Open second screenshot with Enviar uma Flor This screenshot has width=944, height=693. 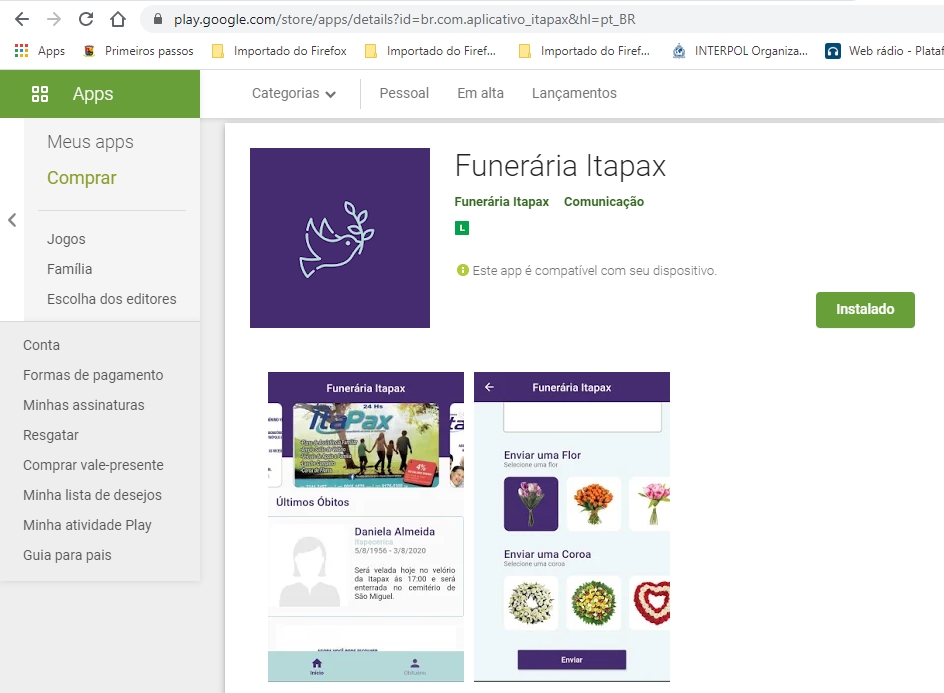(572, 527)
